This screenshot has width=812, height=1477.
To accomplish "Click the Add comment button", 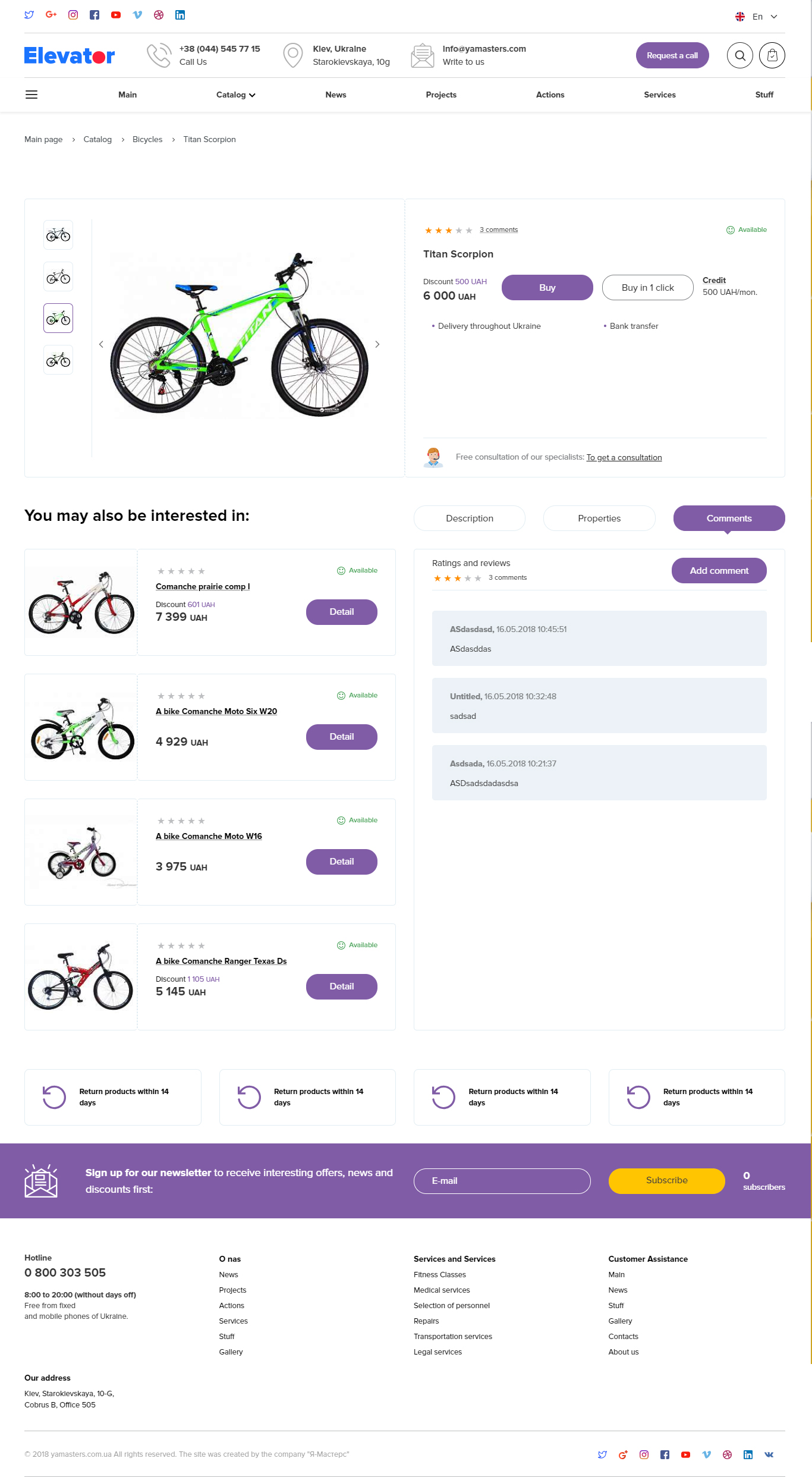I will click(x=719, y=570).
